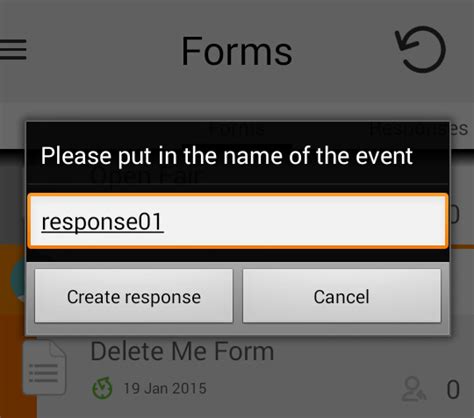Image resolution: width=474 pixels, height=418 pixels.
Task: Place cursor in the response01 text
Action: pyautogui.click(x=102, y=221)
